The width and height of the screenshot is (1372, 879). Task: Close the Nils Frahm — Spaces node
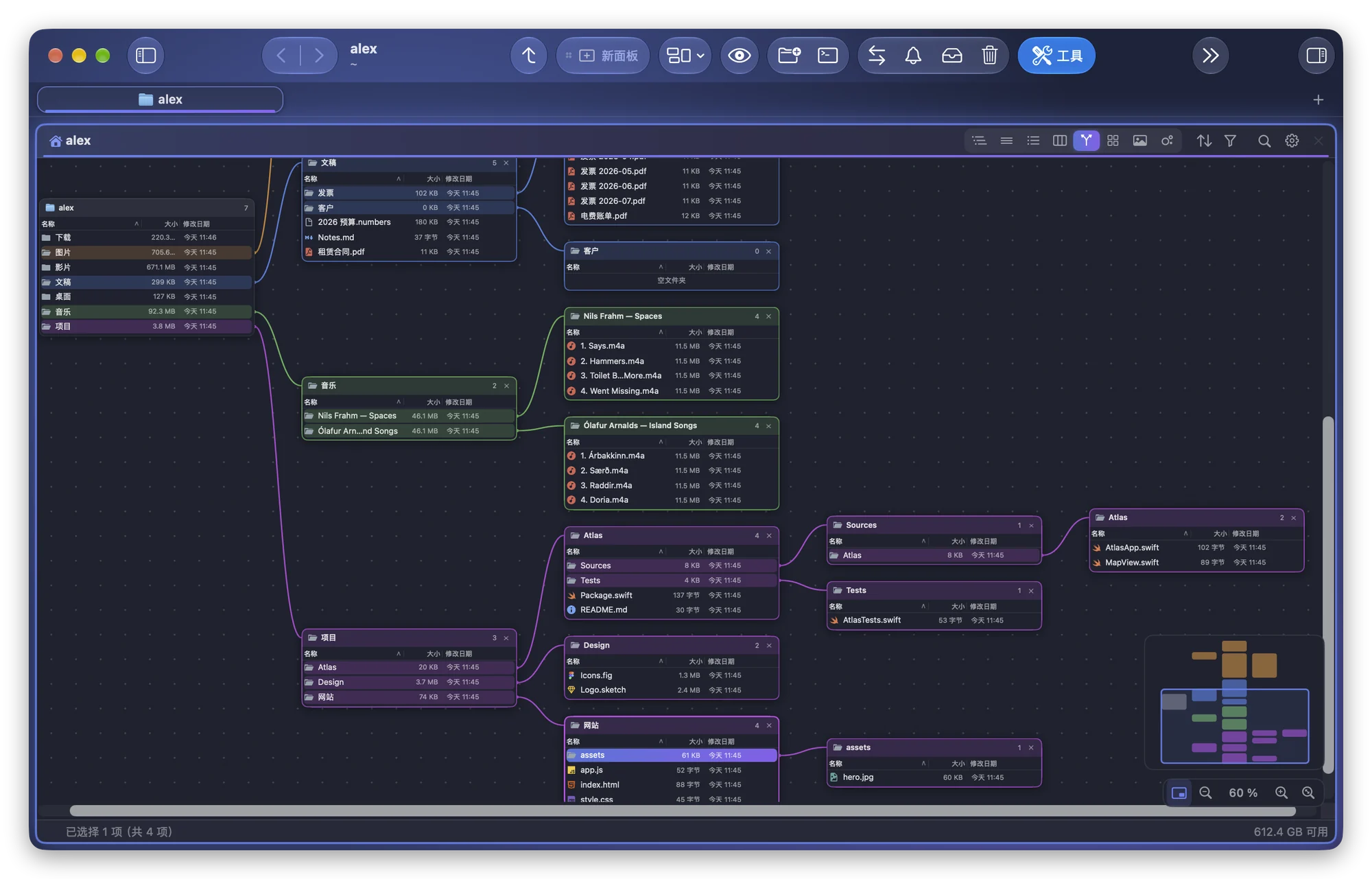coord(768,316)
